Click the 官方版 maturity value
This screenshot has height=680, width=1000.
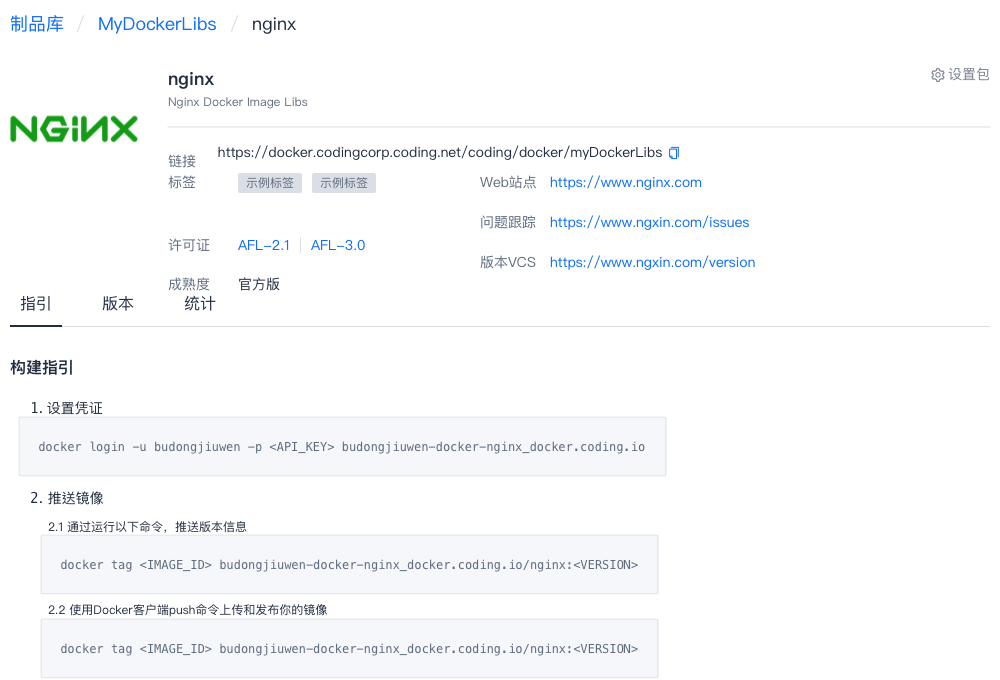(259, 285)
